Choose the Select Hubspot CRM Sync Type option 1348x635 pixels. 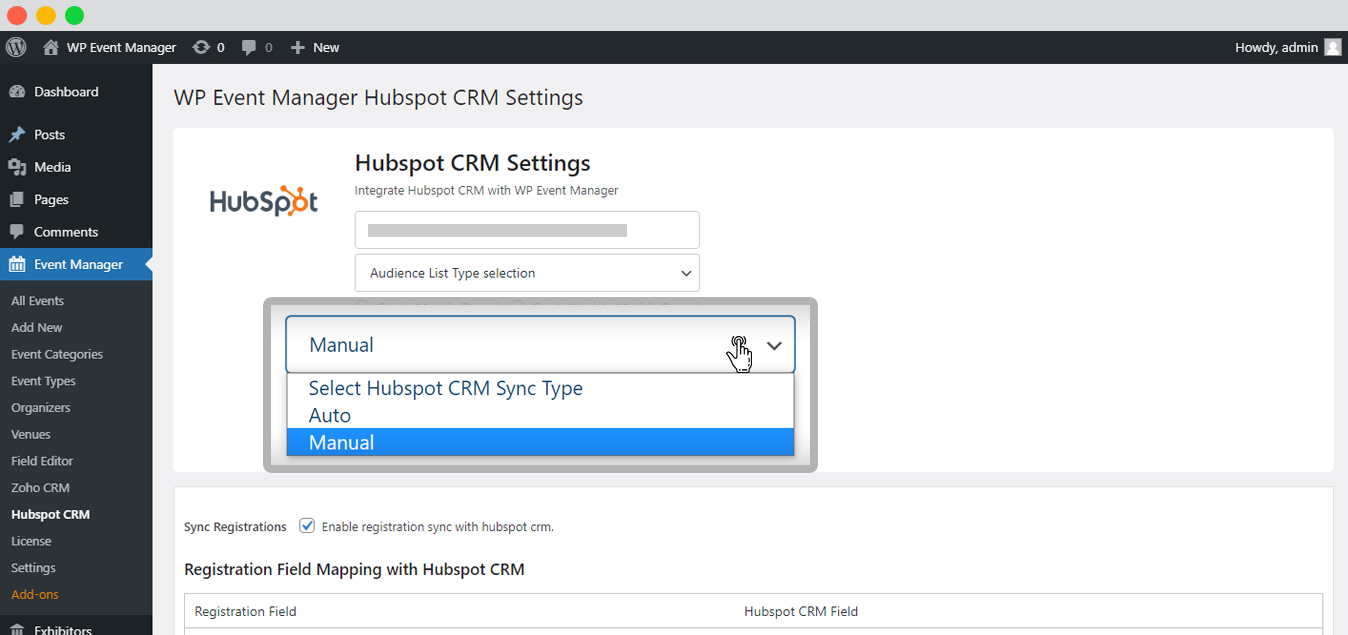(x=540, y=388)
